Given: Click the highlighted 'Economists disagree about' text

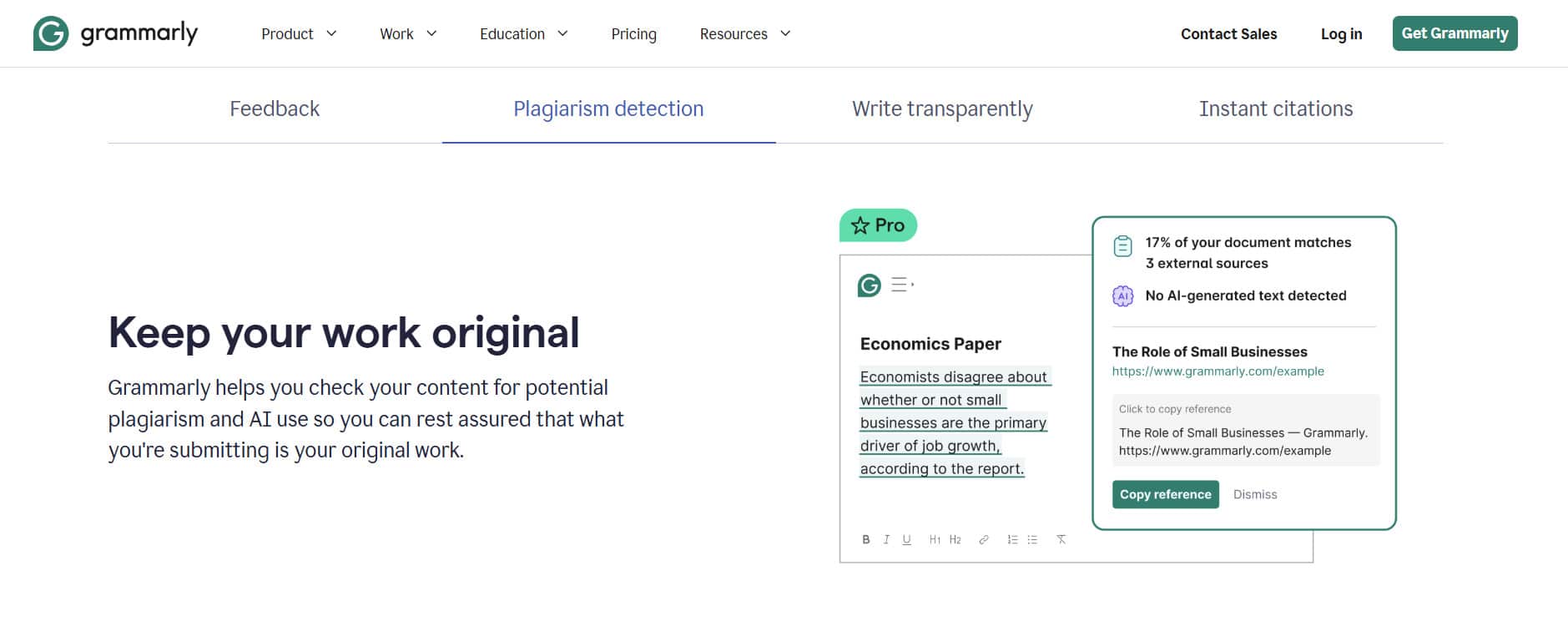Looking at the screenshot, I should pos(954,376).
